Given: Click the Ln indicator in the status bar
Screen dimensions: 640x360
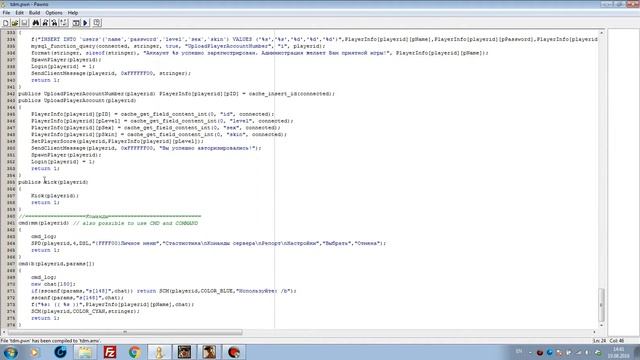Looking at the screenshot, I should [599, 341].
